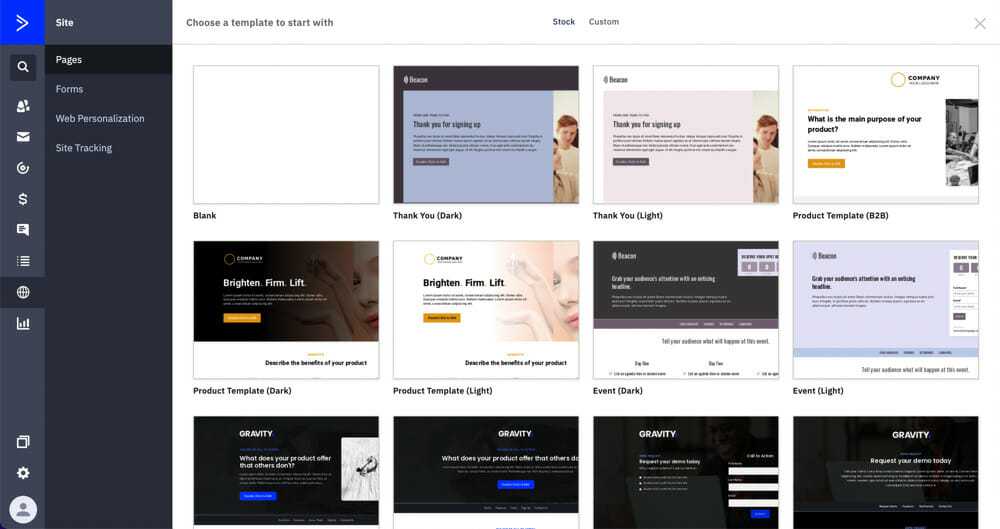Open Contacts from the sidebar icon

point(22,106)
